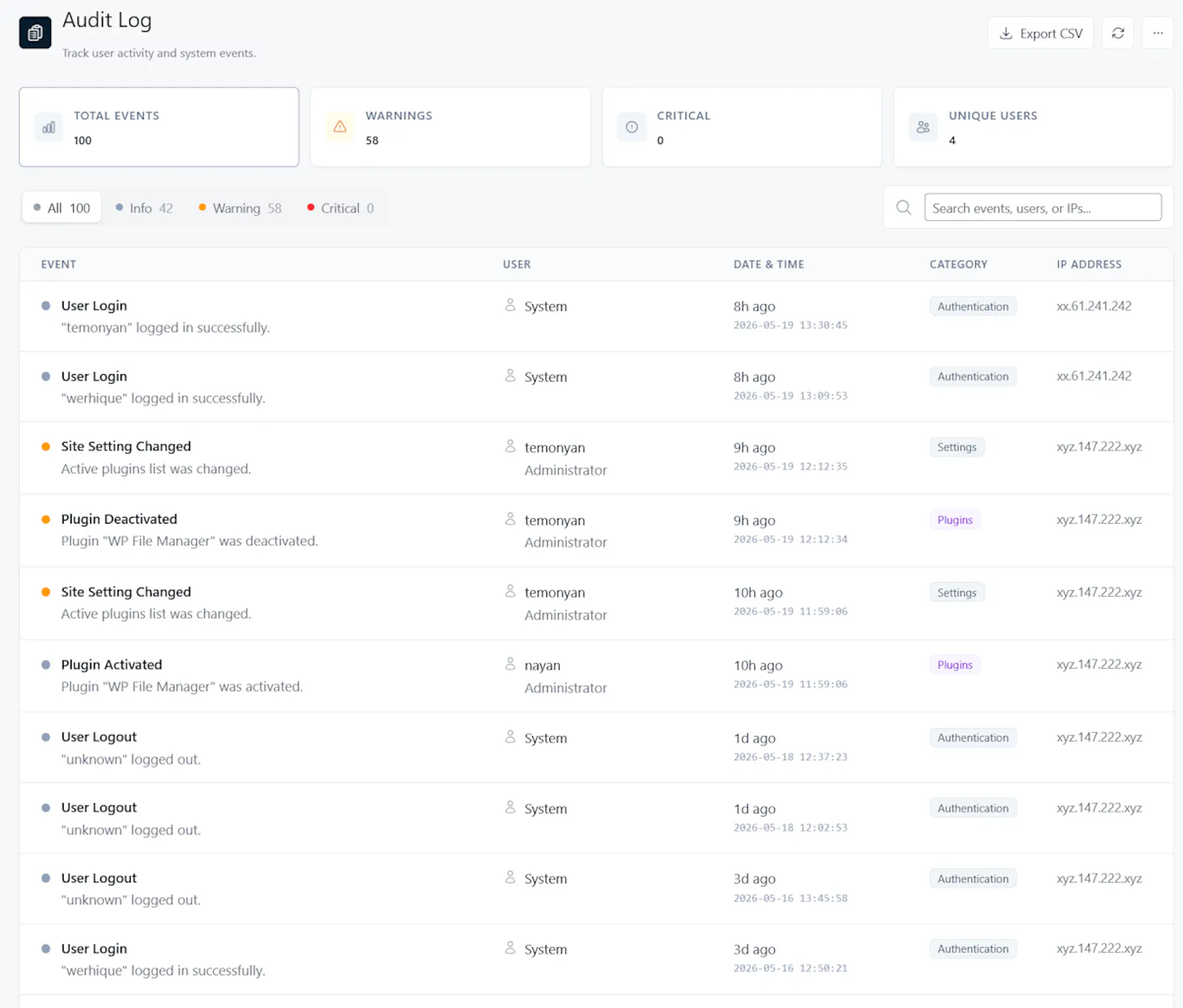Select the Total Events card

tap(159, 127)
